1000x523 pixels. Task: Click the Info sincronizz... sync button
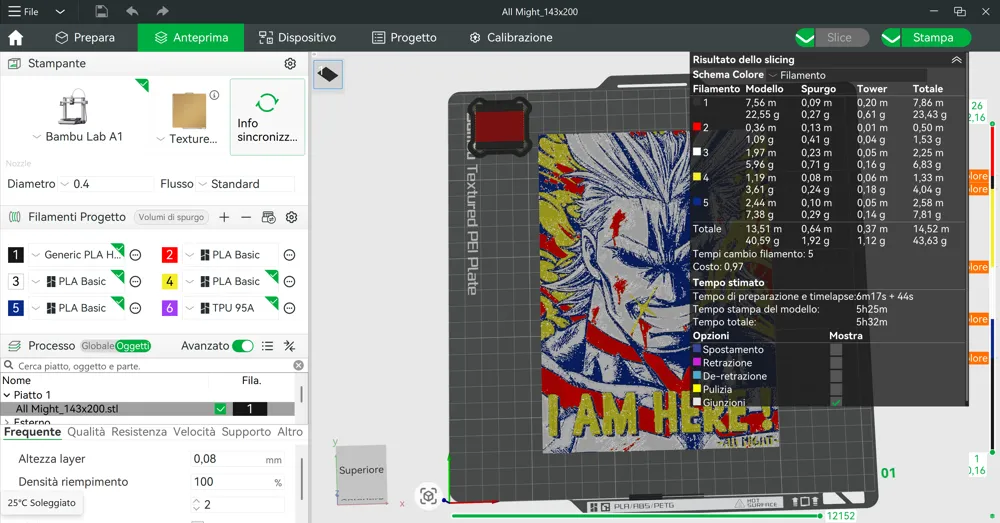click(x=267, y=117)
